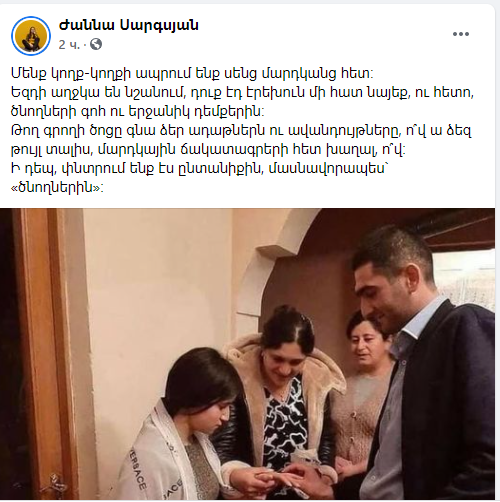500x502 pixels.
Task: Open the author's round profile avatar
Action: point(31,36)
